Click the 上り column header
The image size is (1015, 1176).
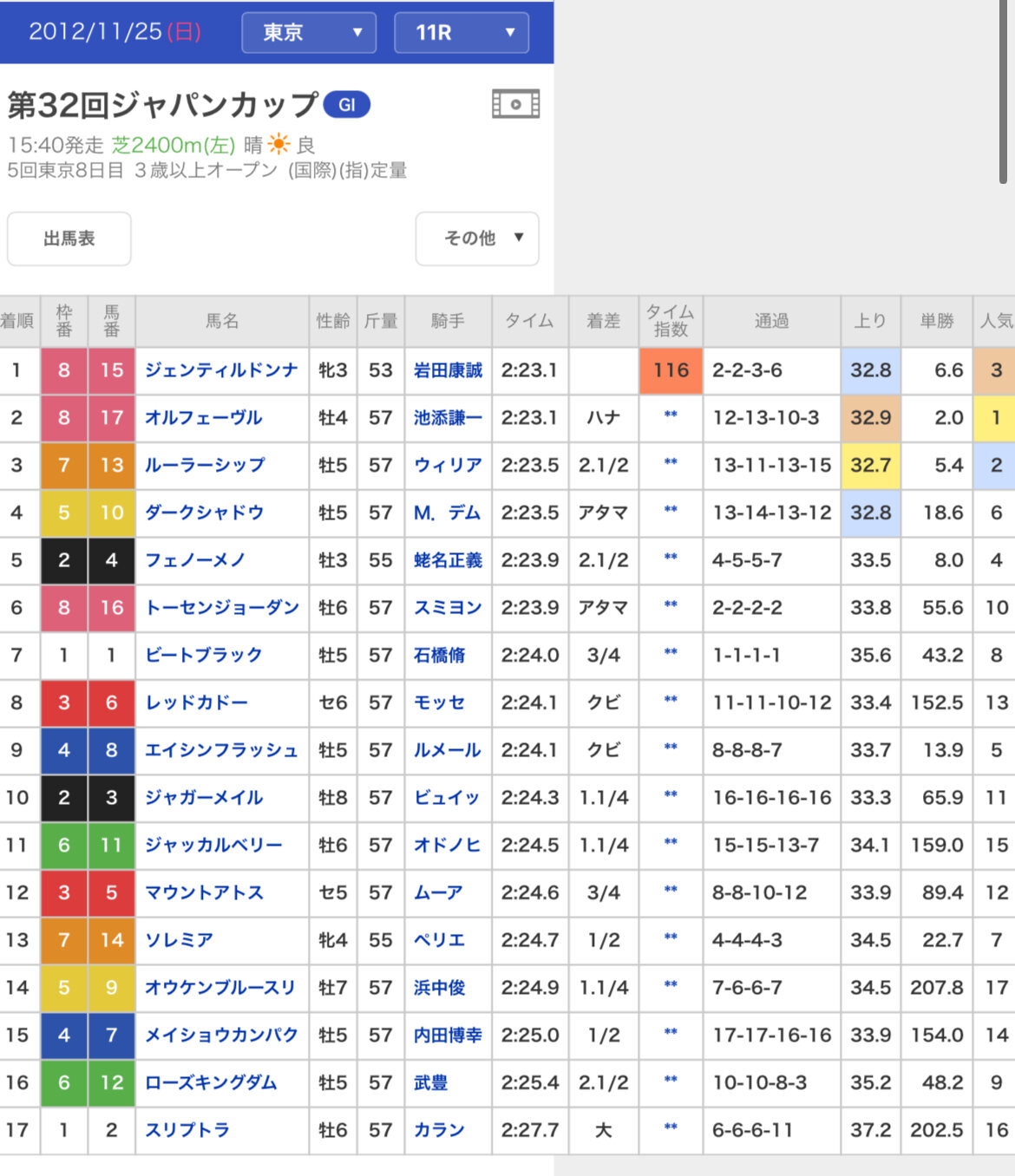(870, 321)
